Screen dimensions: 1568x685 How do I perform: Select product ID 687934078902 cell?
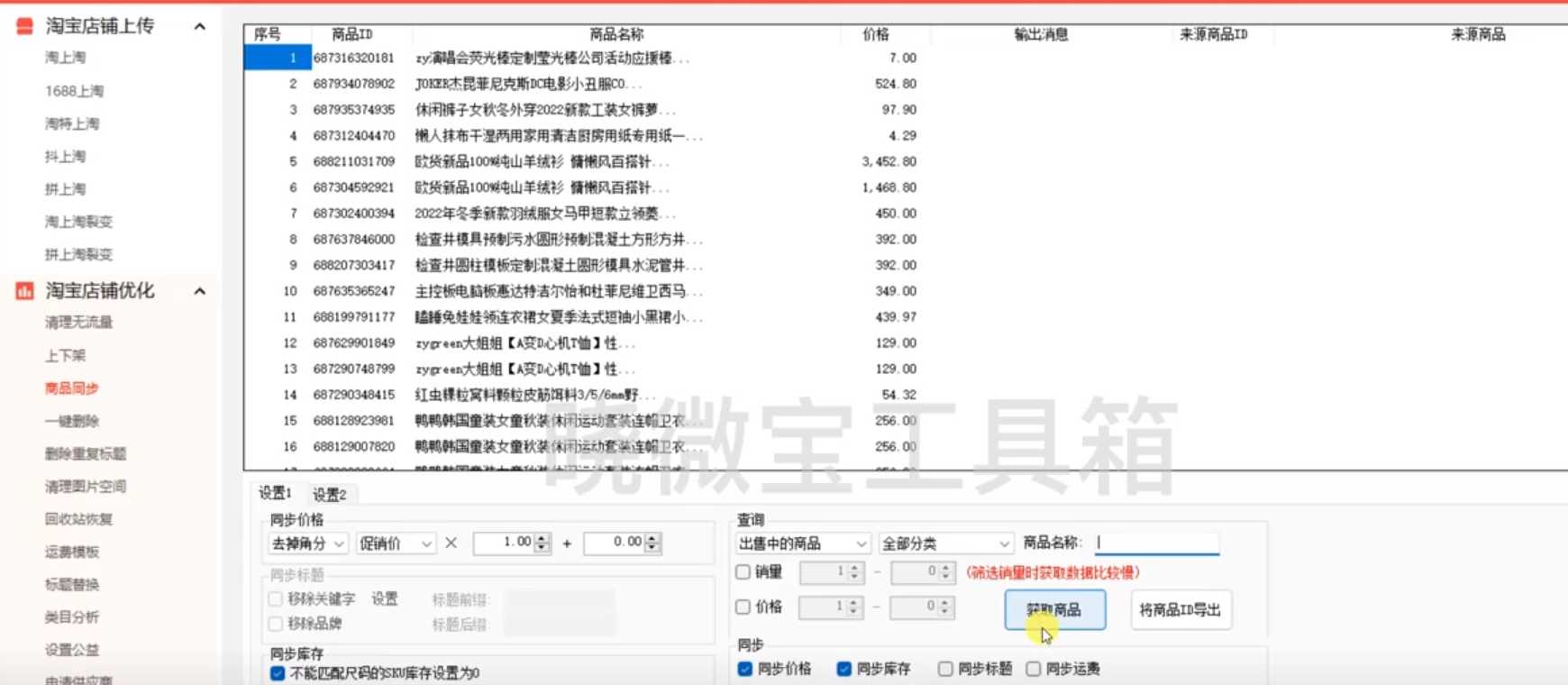(354, 84)
